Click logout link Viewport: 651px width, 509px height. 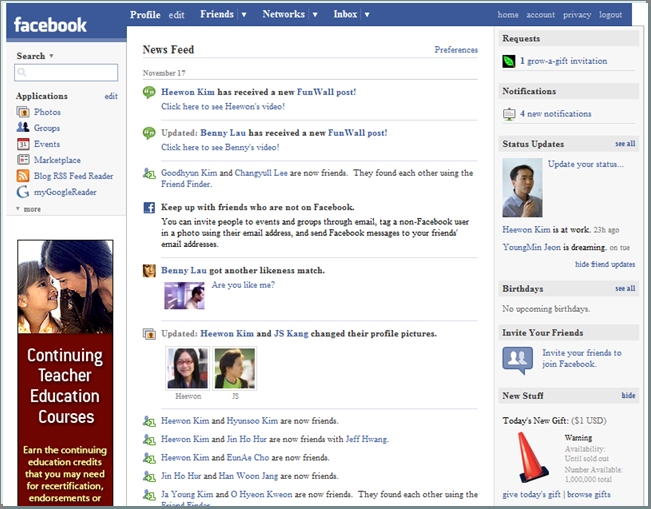[610, 15]
